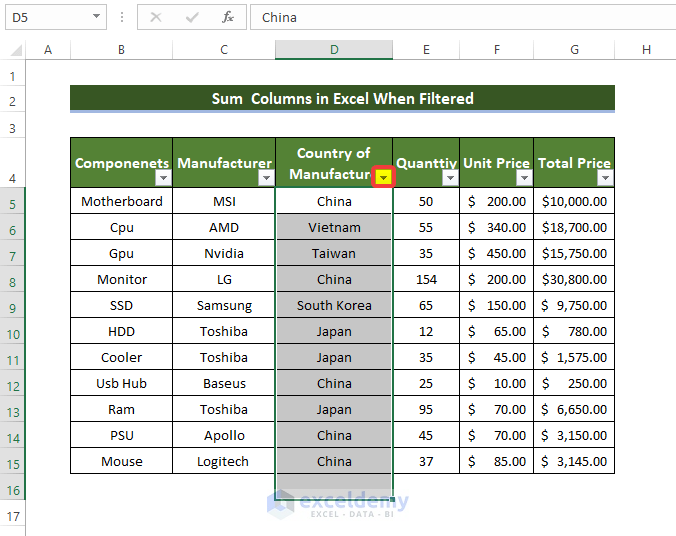Screen dimensions: 676x536
Task: Click the $30,800.00 total price cell
Action: pyautogui.click(x=574, y=279)
